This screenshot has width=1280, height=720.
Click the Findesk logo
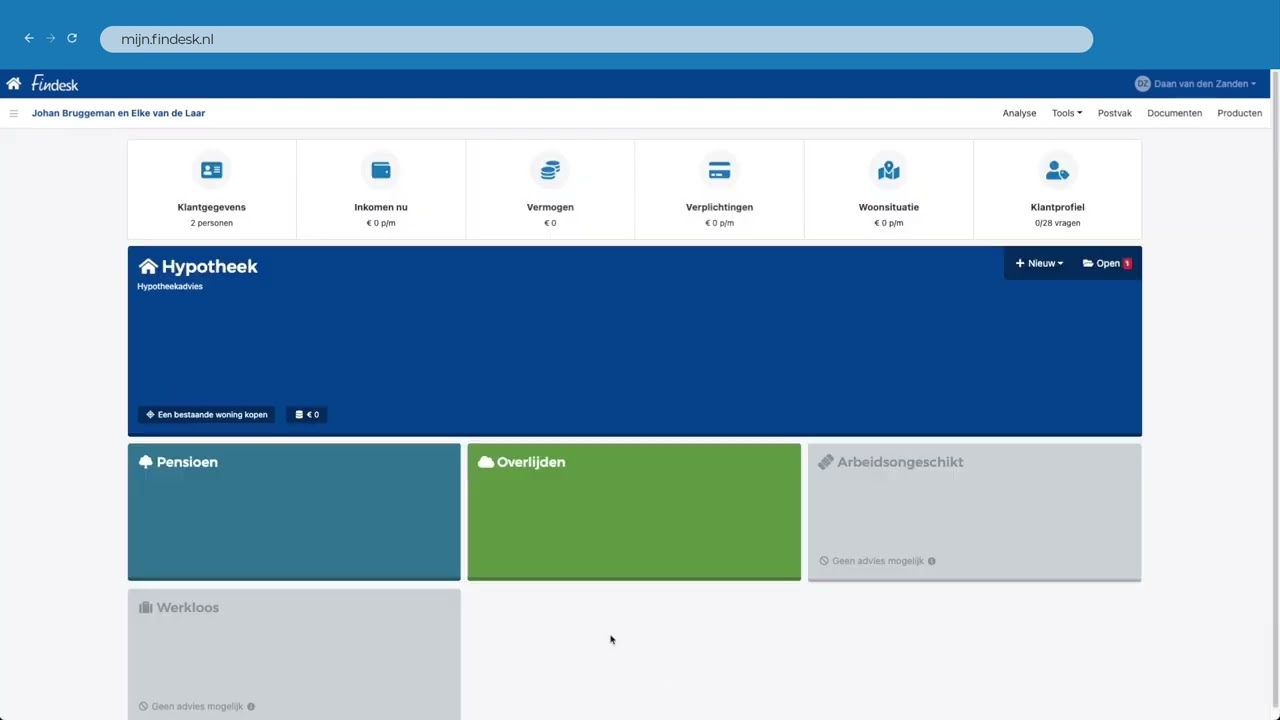click(54, 84)
